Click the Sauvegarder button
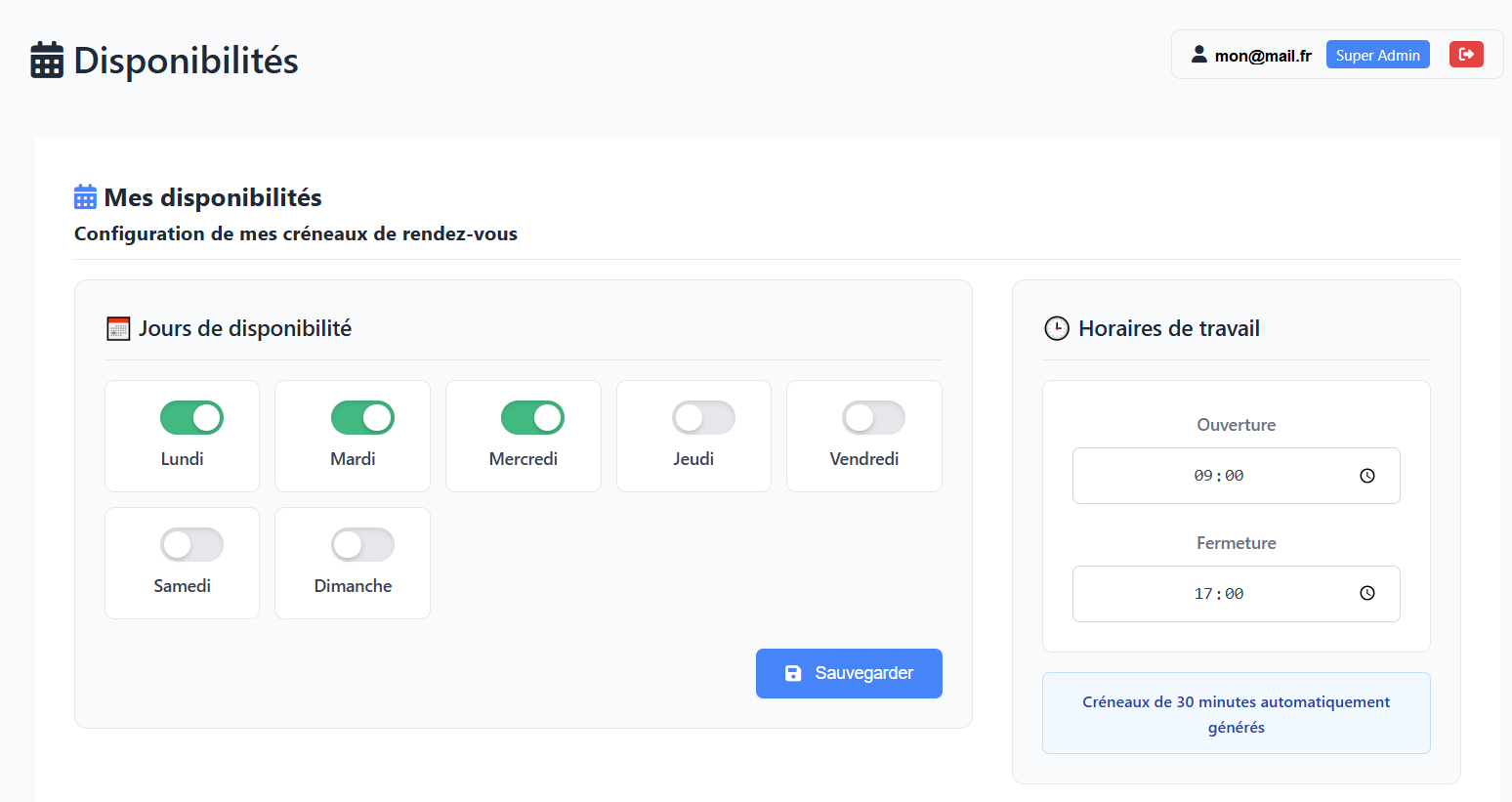The height and width of the screenshot is (802, 1512). pyautogui.click(x=849, y=673)
